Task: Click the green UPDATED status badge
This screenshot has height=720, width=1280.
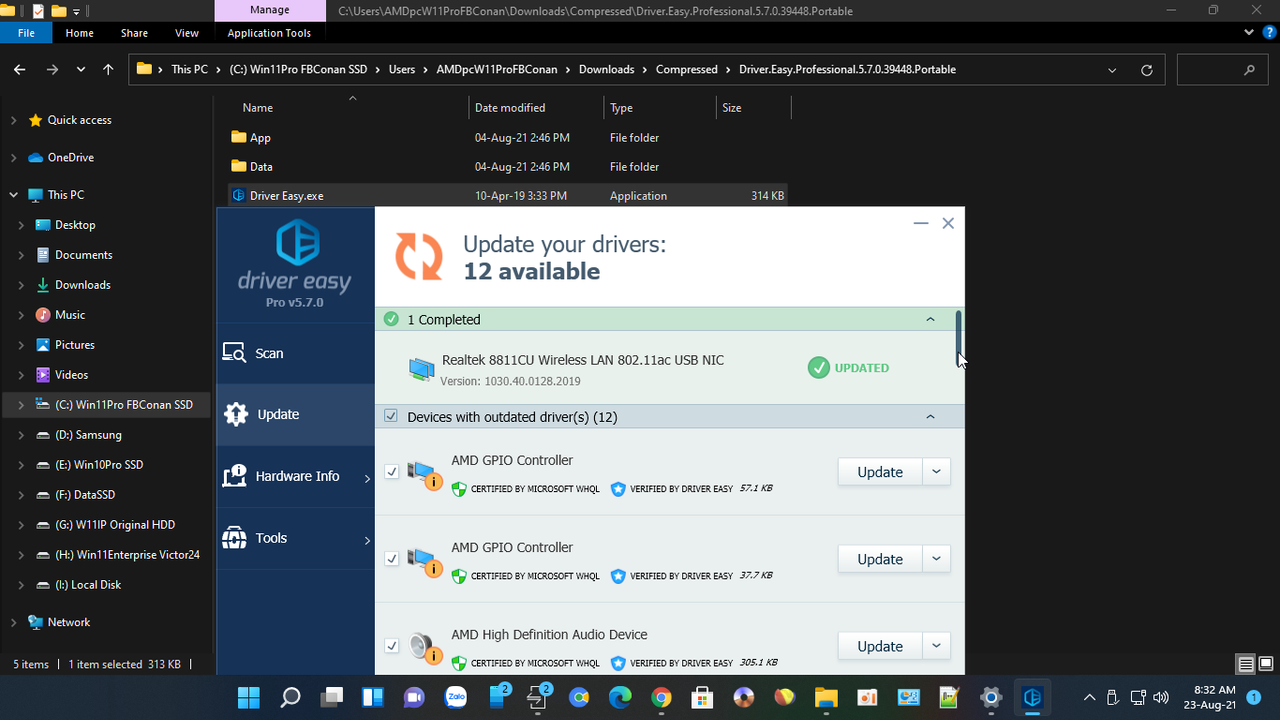Action: click(848, 368)
